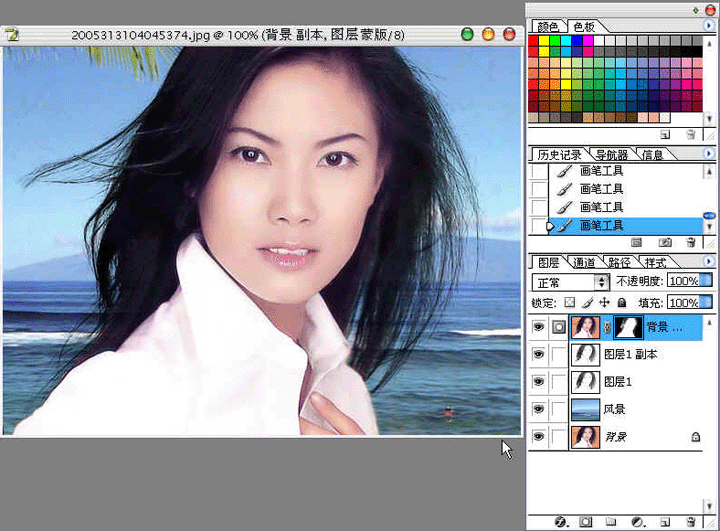The image size is (720, 531).
Task: Select the 图层1 副本 layer name
Action: (631, 354)
